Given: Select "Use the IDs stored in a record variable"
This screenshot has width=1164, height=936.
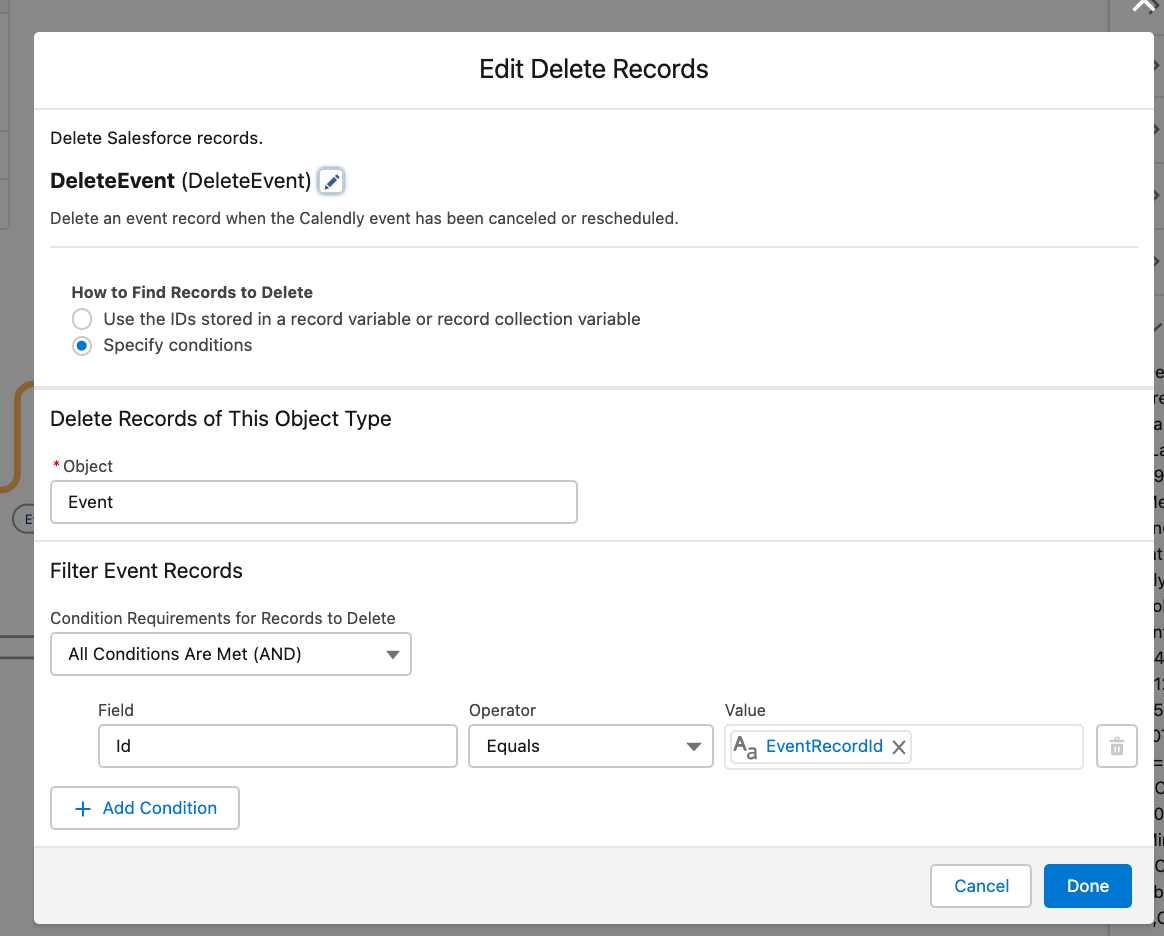Looking at the screenshot, I should (82, 319).
